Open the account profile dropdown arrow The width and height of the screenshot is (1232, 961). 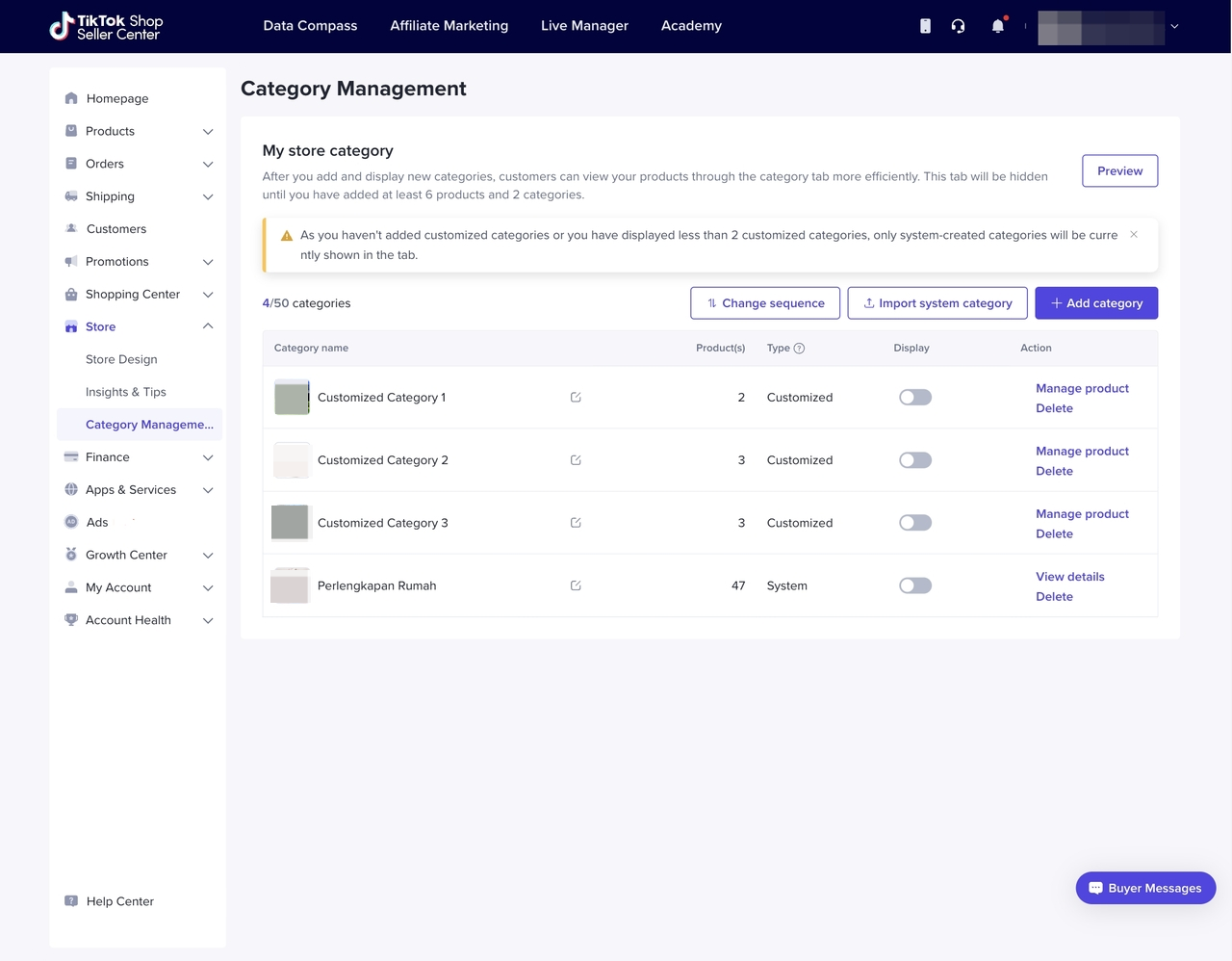pos(1174,27)
